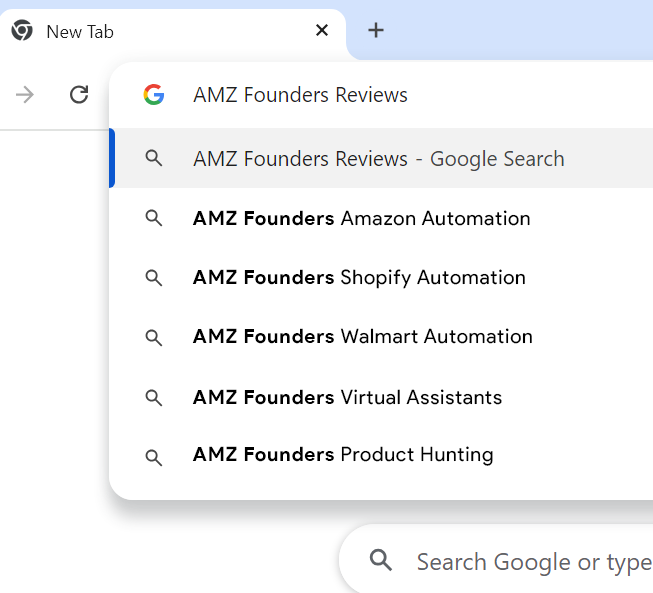This screenshot has width=653, height=593.
Task: Click magnifier icon beside Amazon Automation suggestion
Action: point(153,218)
